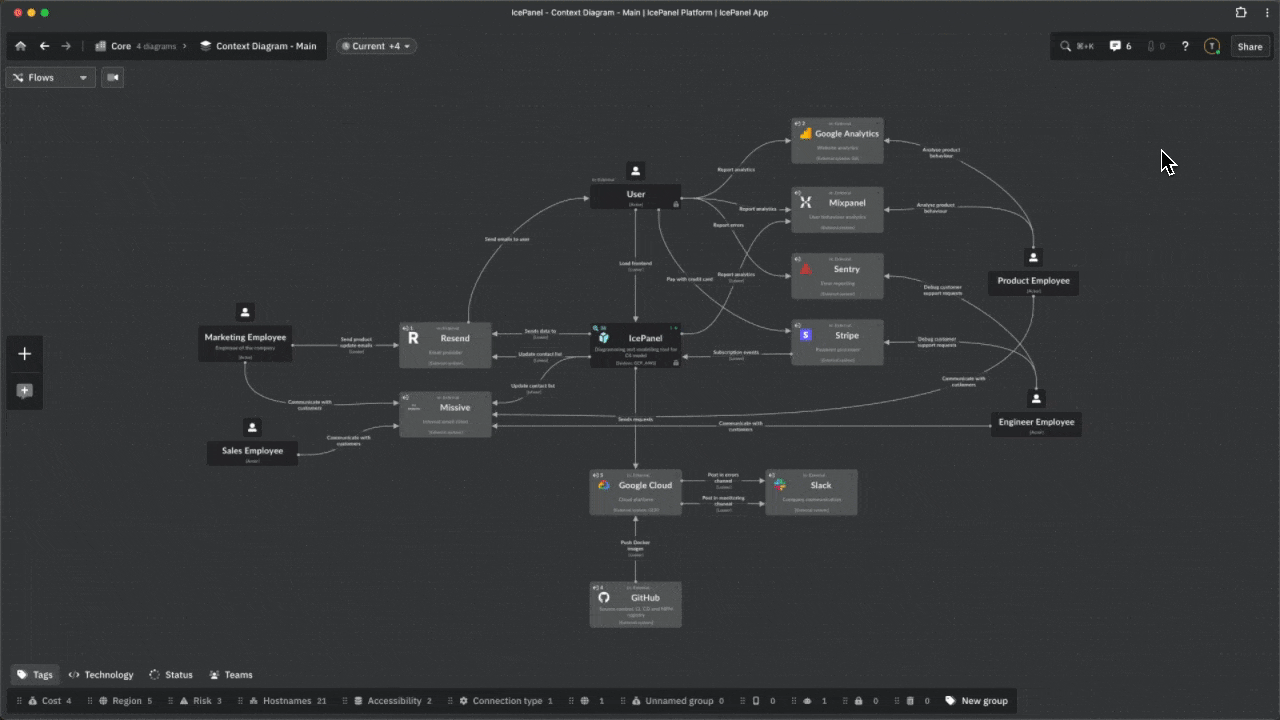This screenshot has width=1280, height=720.
Task: Click the person icon above Sales Employee
Action: 252,427
